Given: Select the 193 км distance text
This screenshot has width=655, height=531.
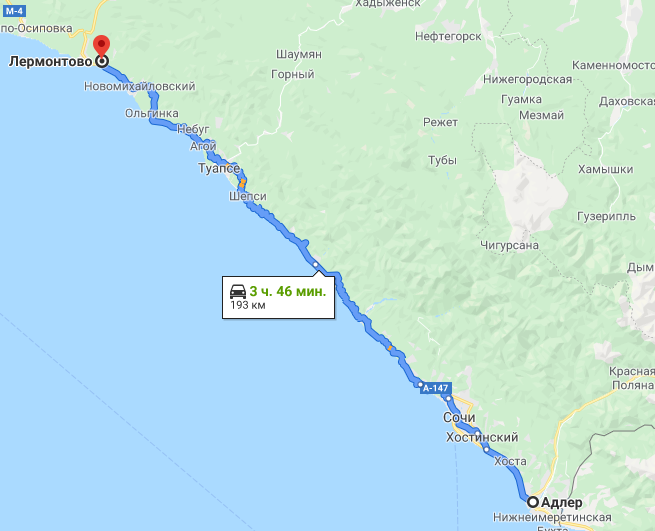Looking at the screenshot, I should [248, 305].
